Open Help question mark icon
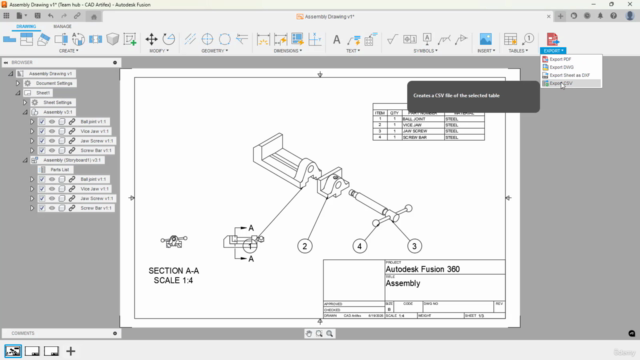The height and width of the screenshot is (360, 640). point(613,16)
